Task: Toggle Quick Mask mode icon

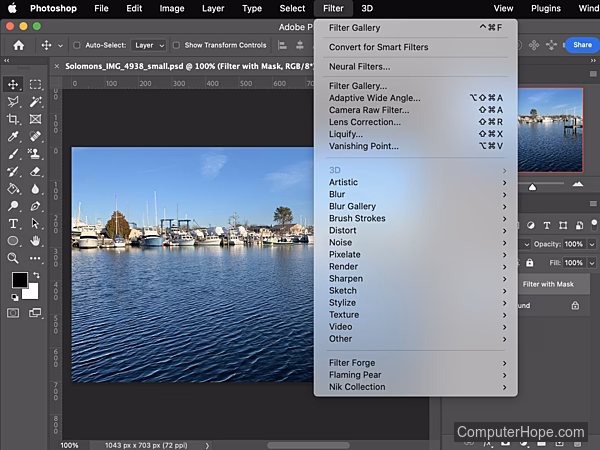Action: click(x=13, y=313)
